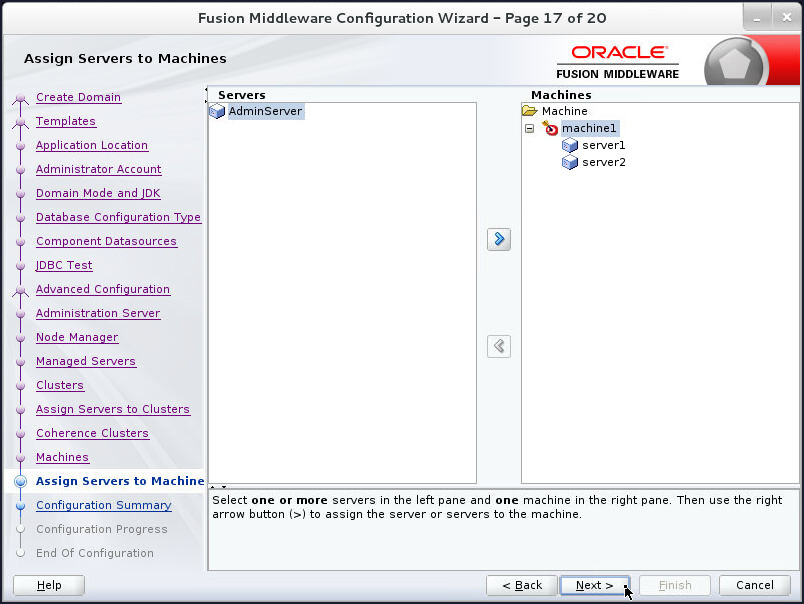Collapse the machine1 tree node

(529, 128)
